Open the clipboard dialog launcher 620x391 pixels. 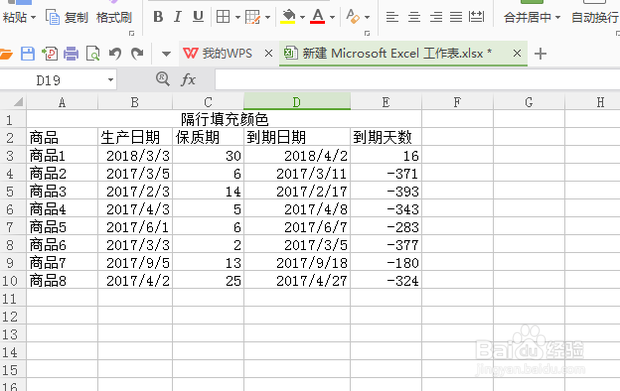(132, 34)
